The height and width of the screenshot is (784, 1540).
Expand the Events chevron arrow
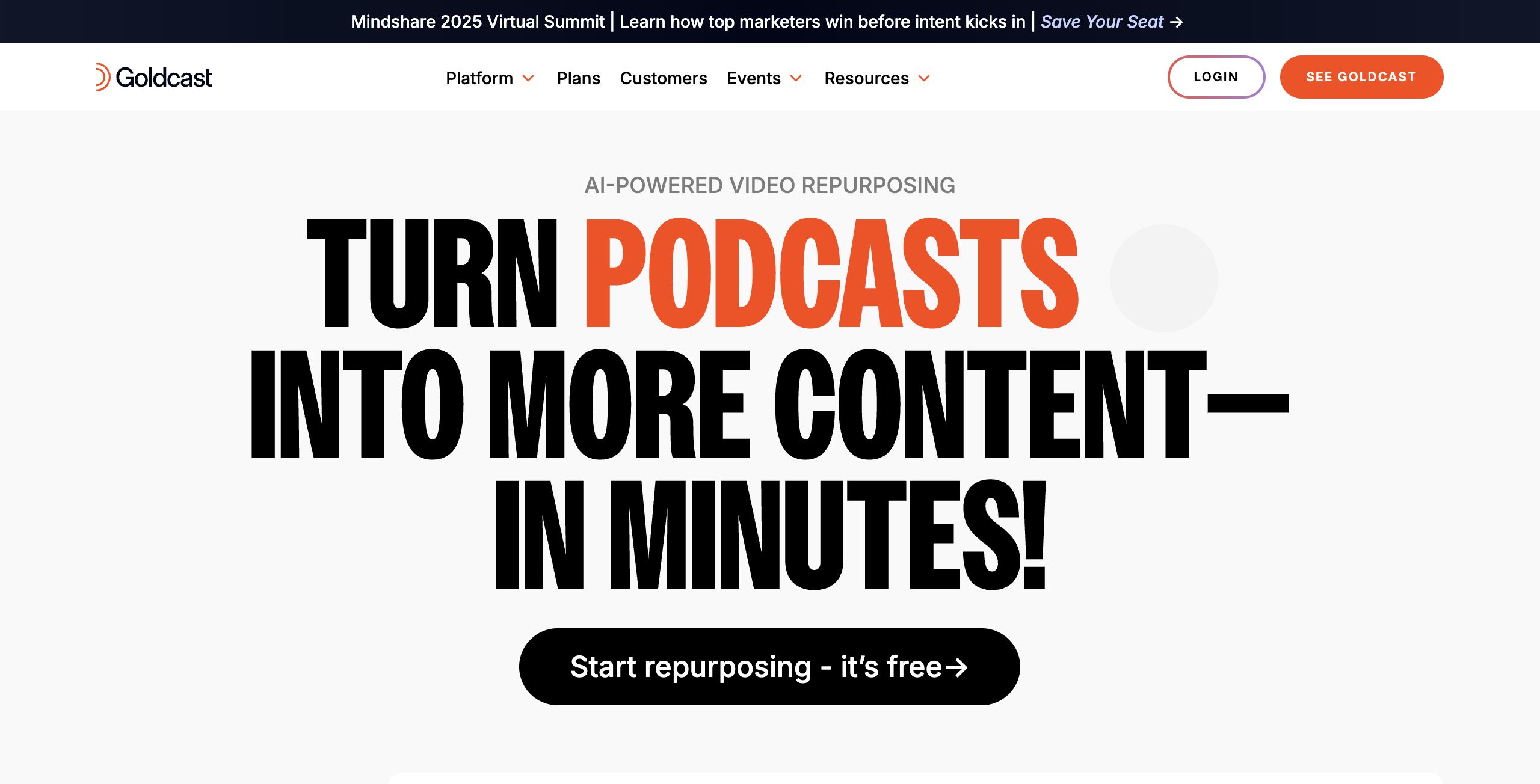coord(796,79)
